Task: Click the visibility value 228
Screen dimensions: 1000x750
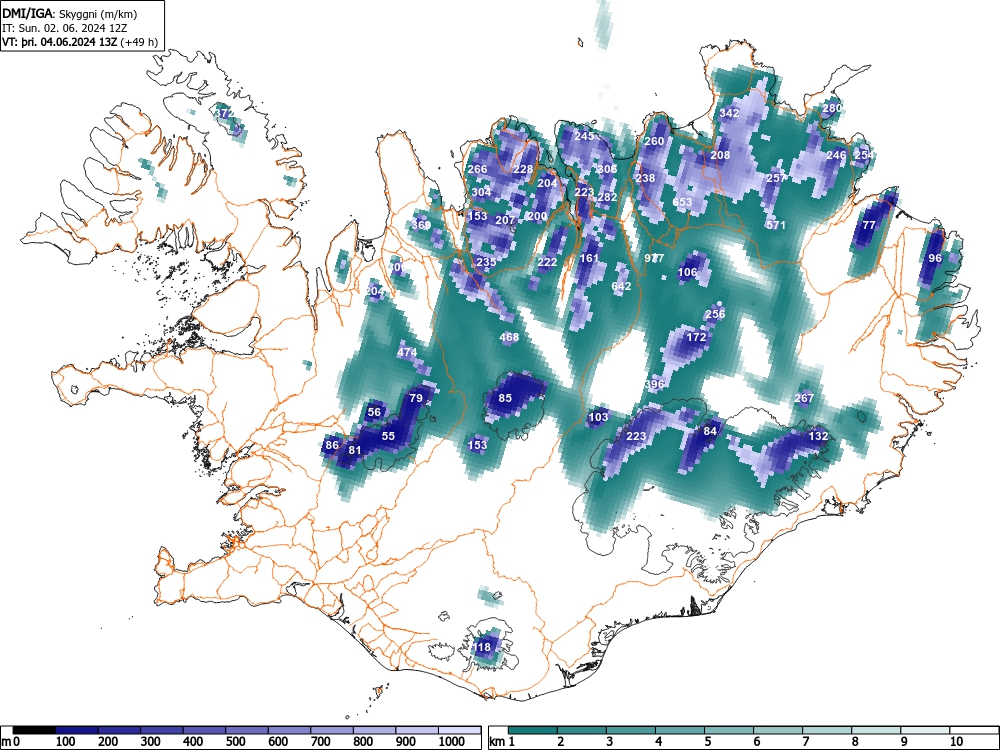Action: pos(523,169)
